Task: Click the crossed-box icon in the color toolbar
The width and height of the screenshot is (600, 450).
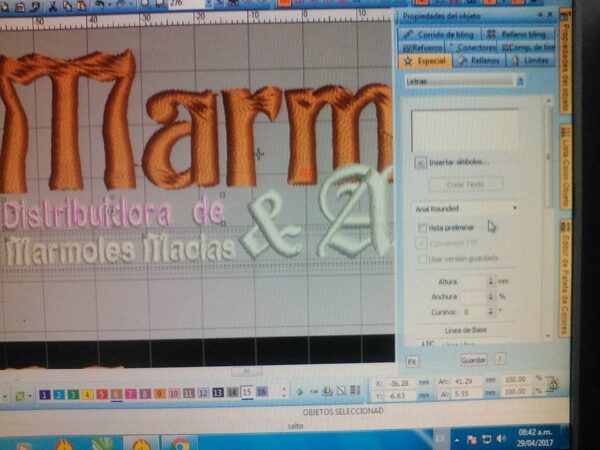Action: coord(341,391)
